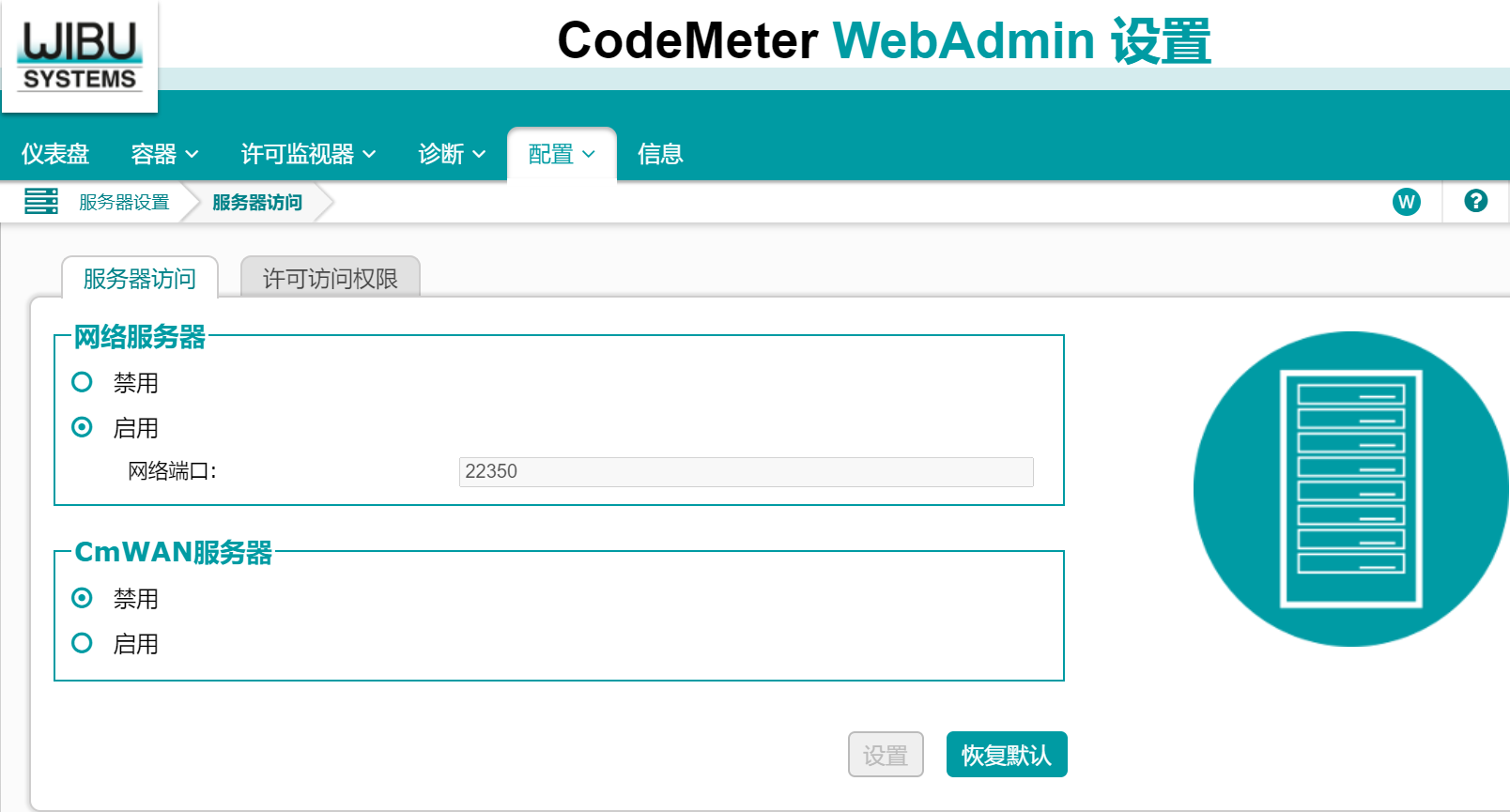
Task: Expand the 容器 dropdown menu
Action: coord(164,154)
